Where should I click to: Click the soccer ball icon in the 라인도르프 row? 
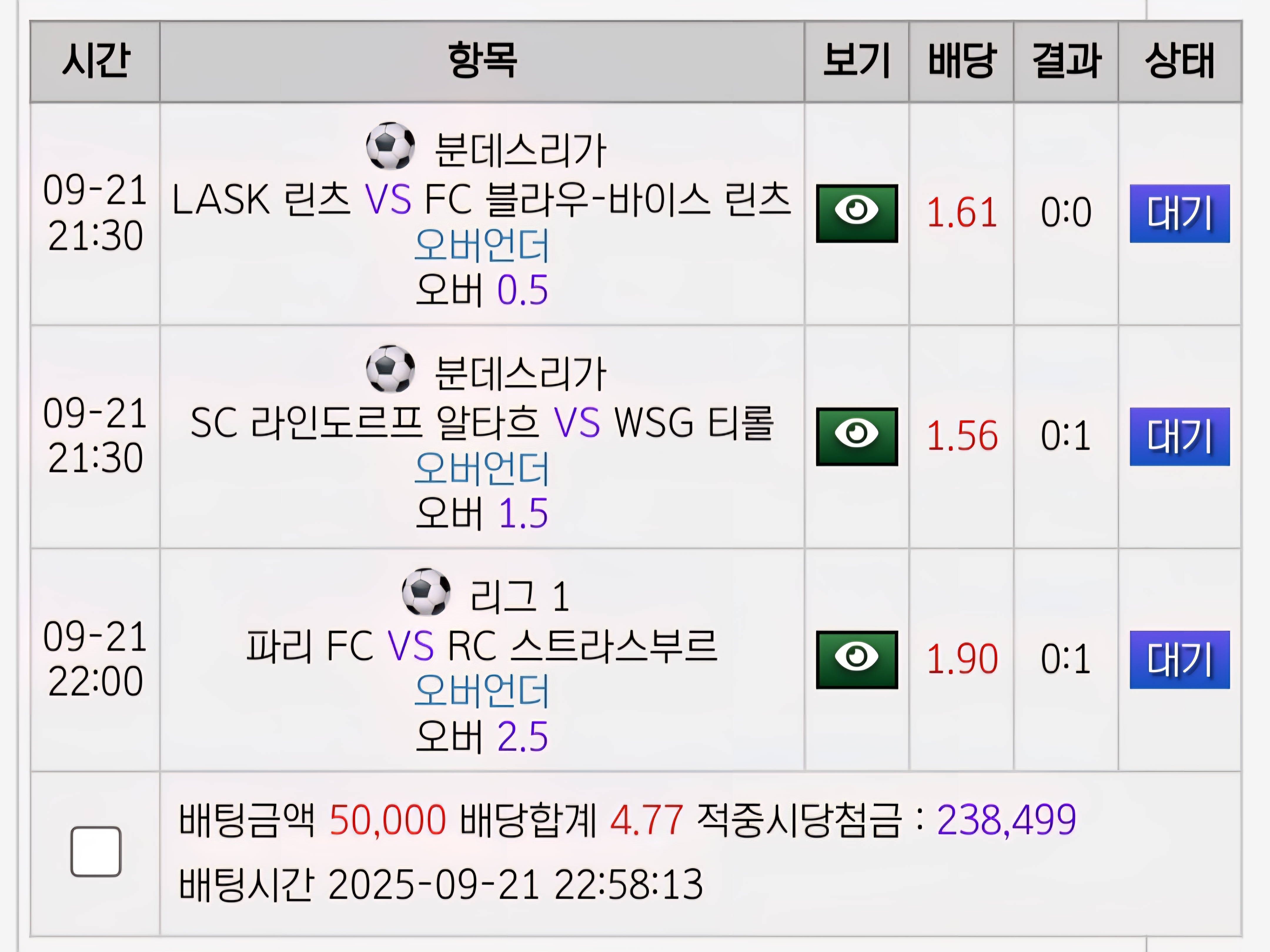pos(390,369)
